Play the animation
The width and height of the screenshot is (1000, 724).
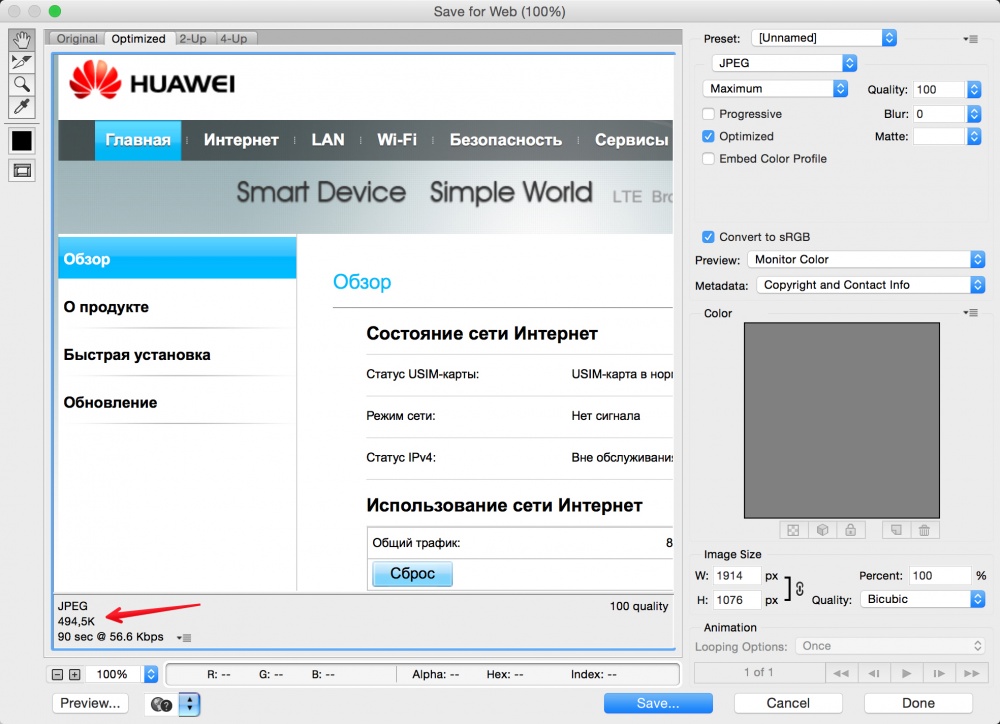906,673
